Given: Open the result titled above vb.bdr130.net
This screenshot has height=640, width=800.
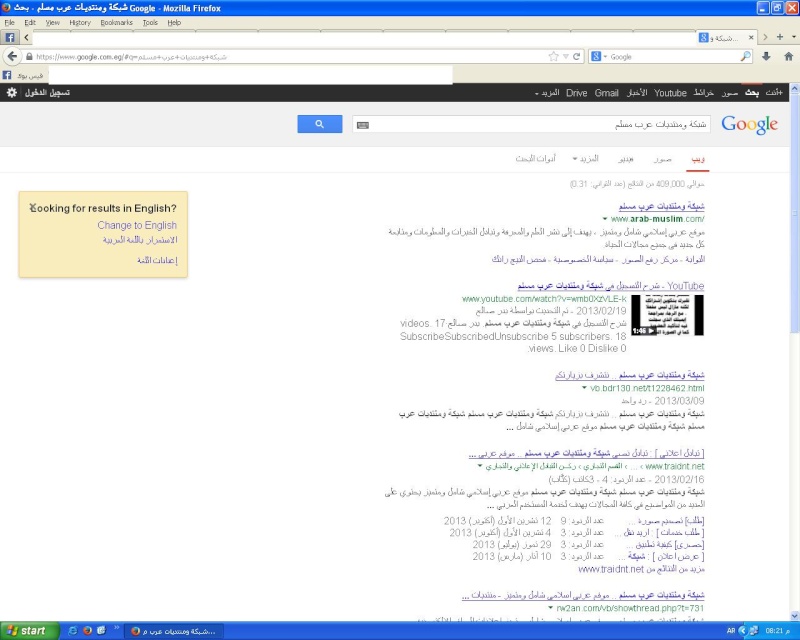Looking at the screenshot, I should click(x=630, y=375).
